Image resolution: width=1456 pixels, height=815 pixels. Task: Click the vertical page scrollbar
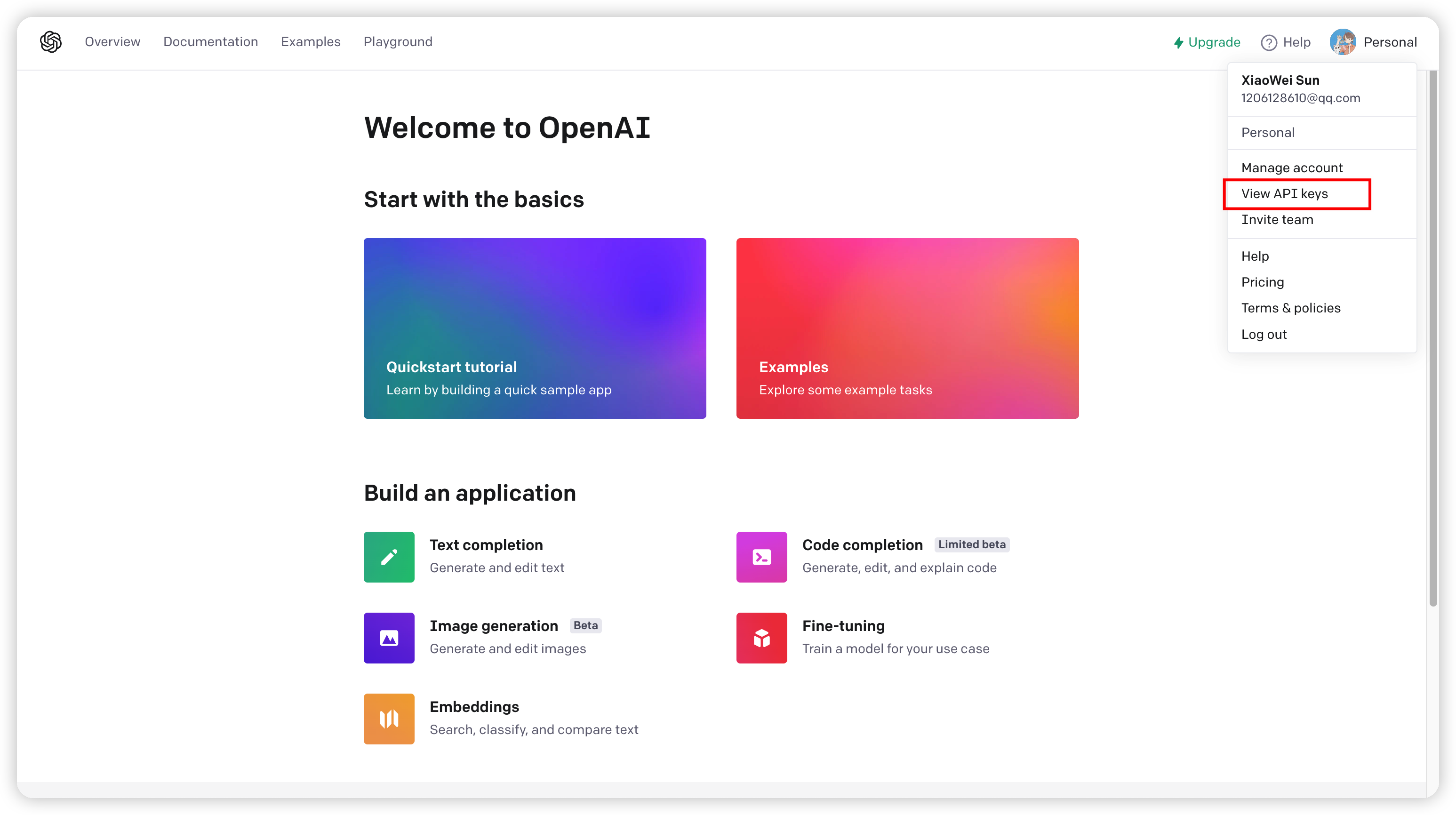1433,339
